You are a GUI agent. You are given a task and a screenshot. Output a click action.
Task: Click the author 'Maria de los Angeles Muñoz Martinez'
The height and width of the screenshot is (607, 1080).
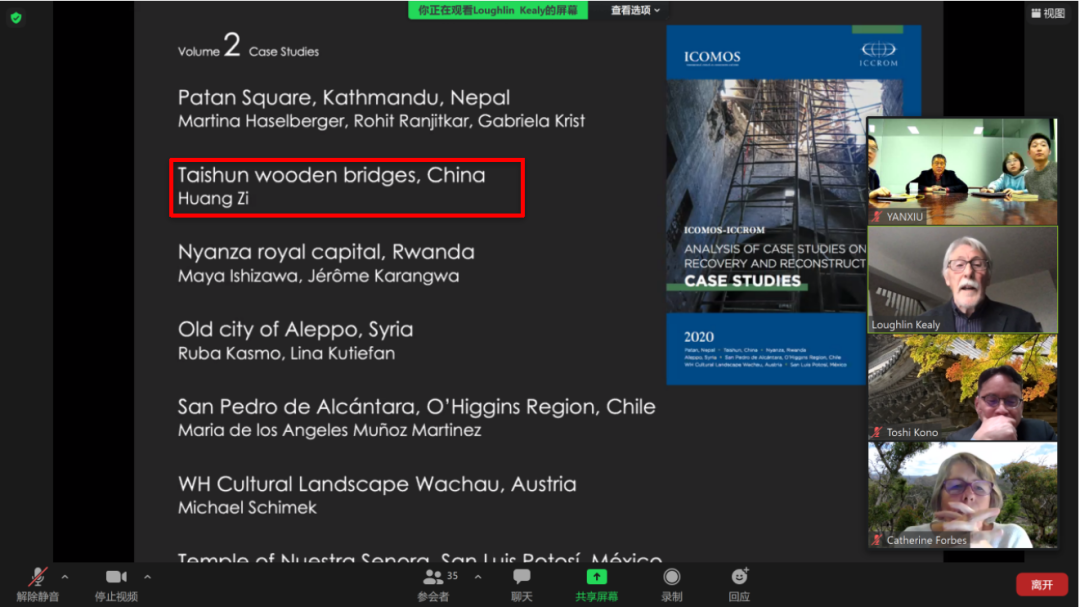(x=329, y=431)
